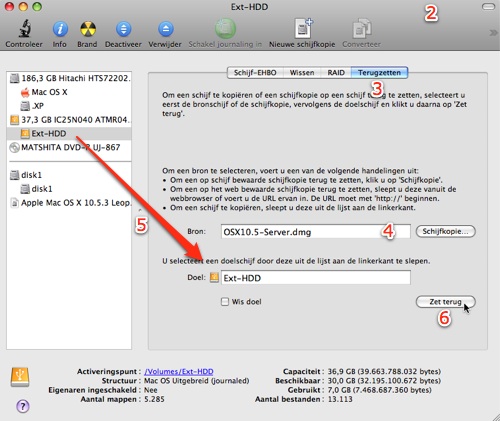Select the Brand burn icon
The width and height of the screenshot is (500, 421).
tap(88, 29)
